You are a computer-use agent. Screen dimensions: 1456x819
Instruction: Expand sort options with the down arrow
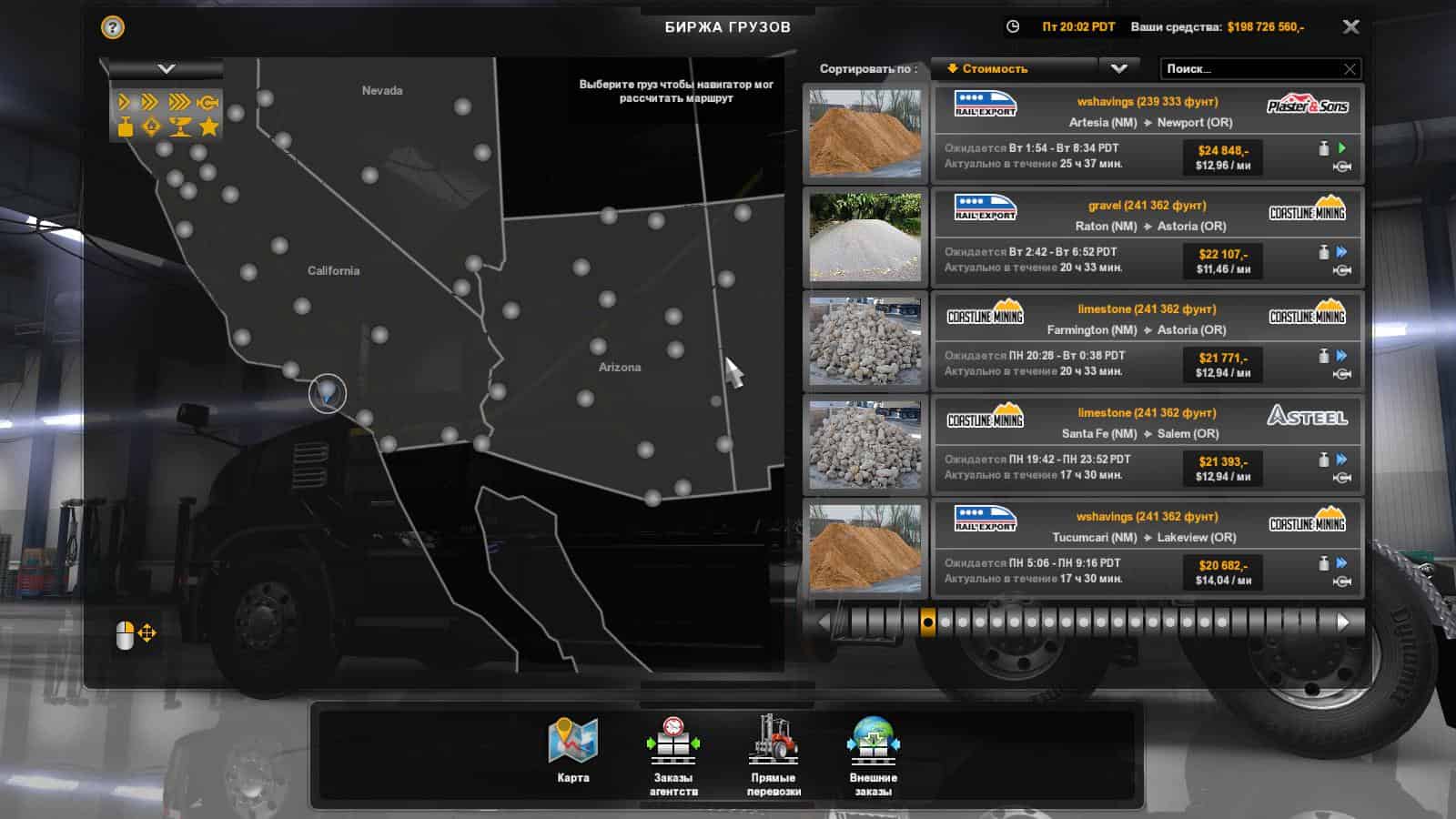pyautogui.click(x=1119, y=69)
